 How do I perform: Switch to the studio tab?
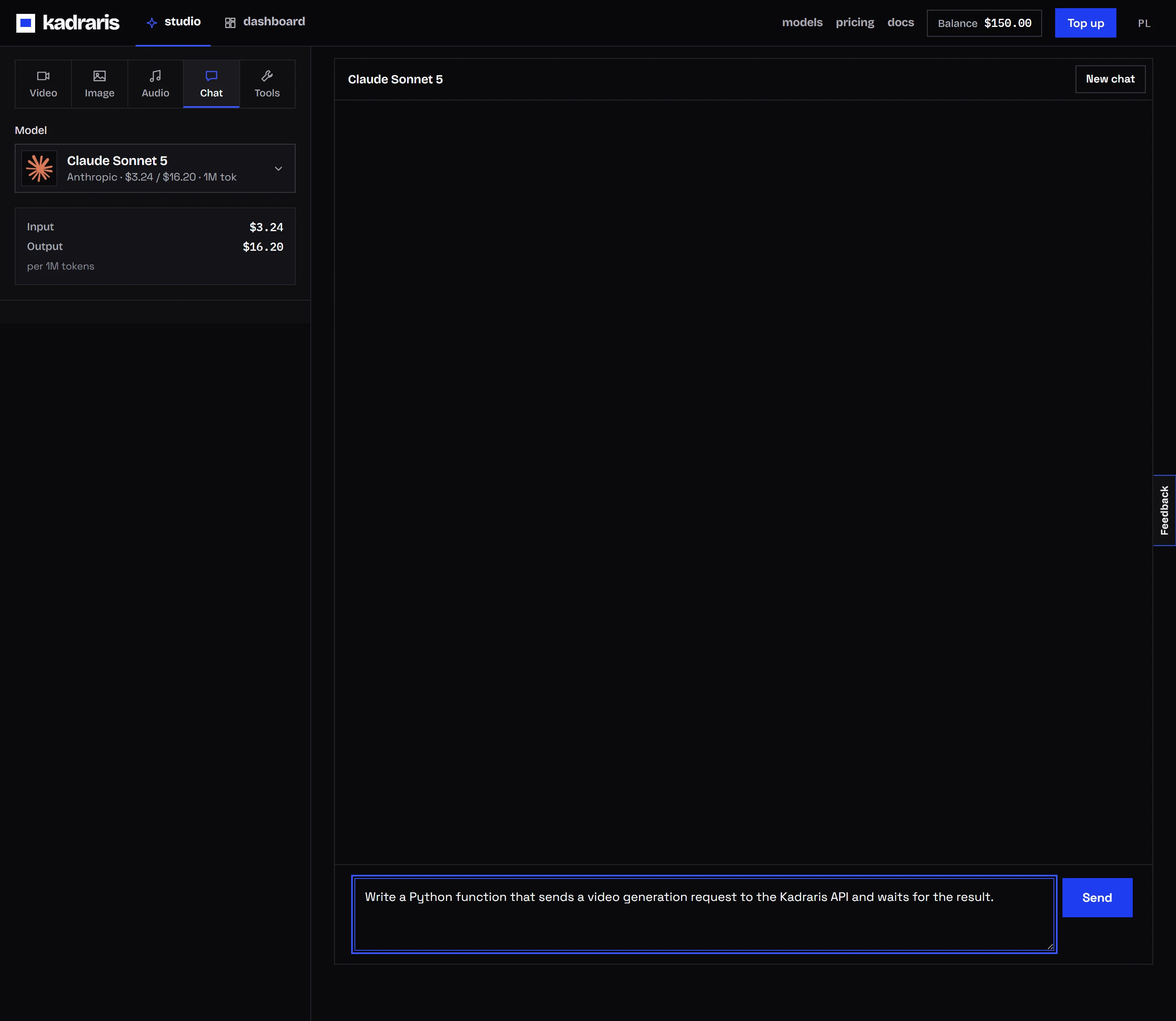click(x=173, y=22)
